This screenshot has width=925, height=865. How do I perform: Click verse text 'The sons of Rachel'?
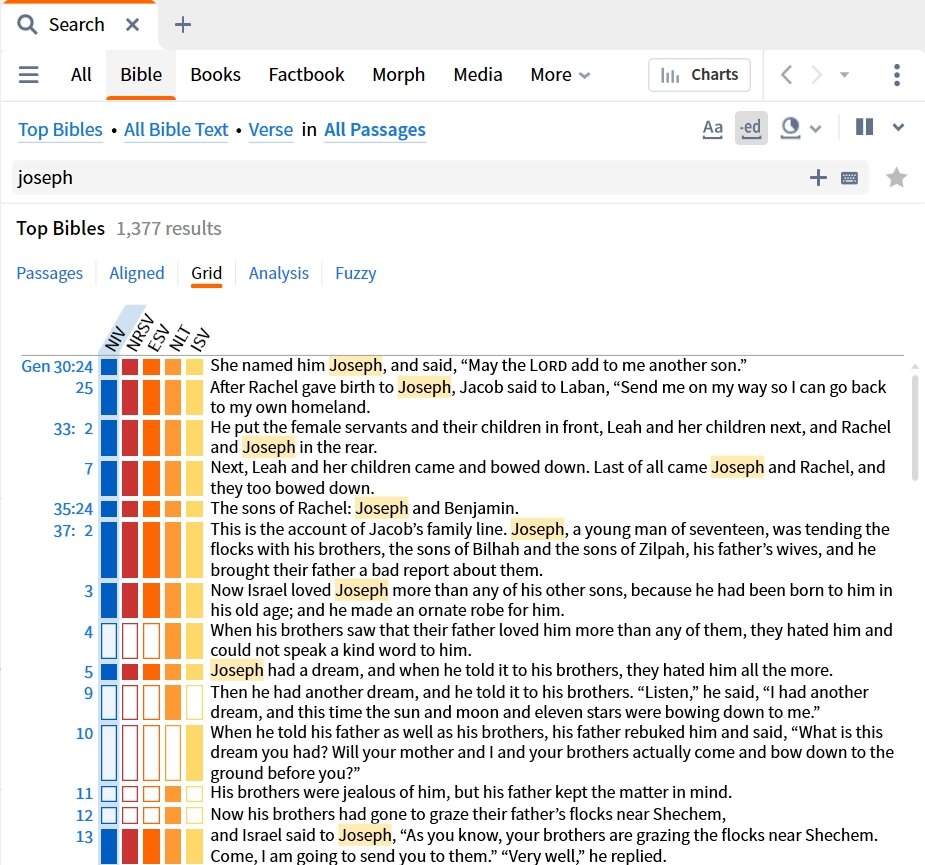tap(280, 508)
